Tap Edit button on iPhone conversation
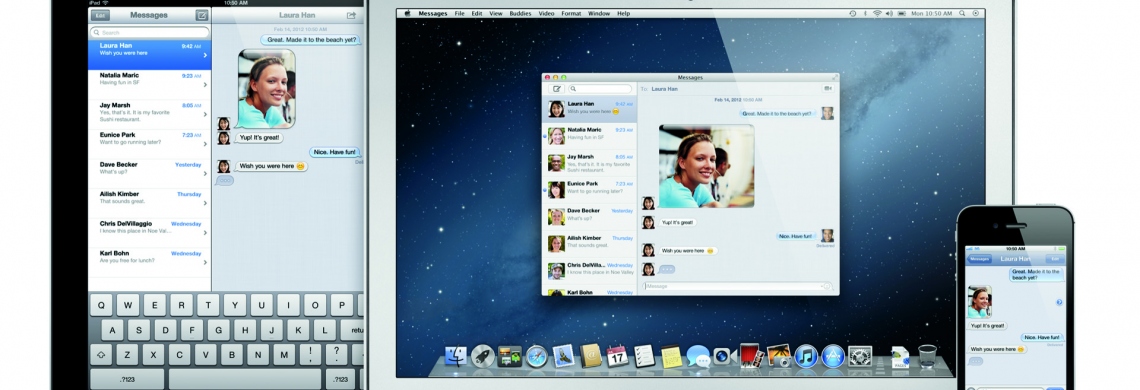Viewport: 1140px width, 390px height. (x=1054, y=259)
